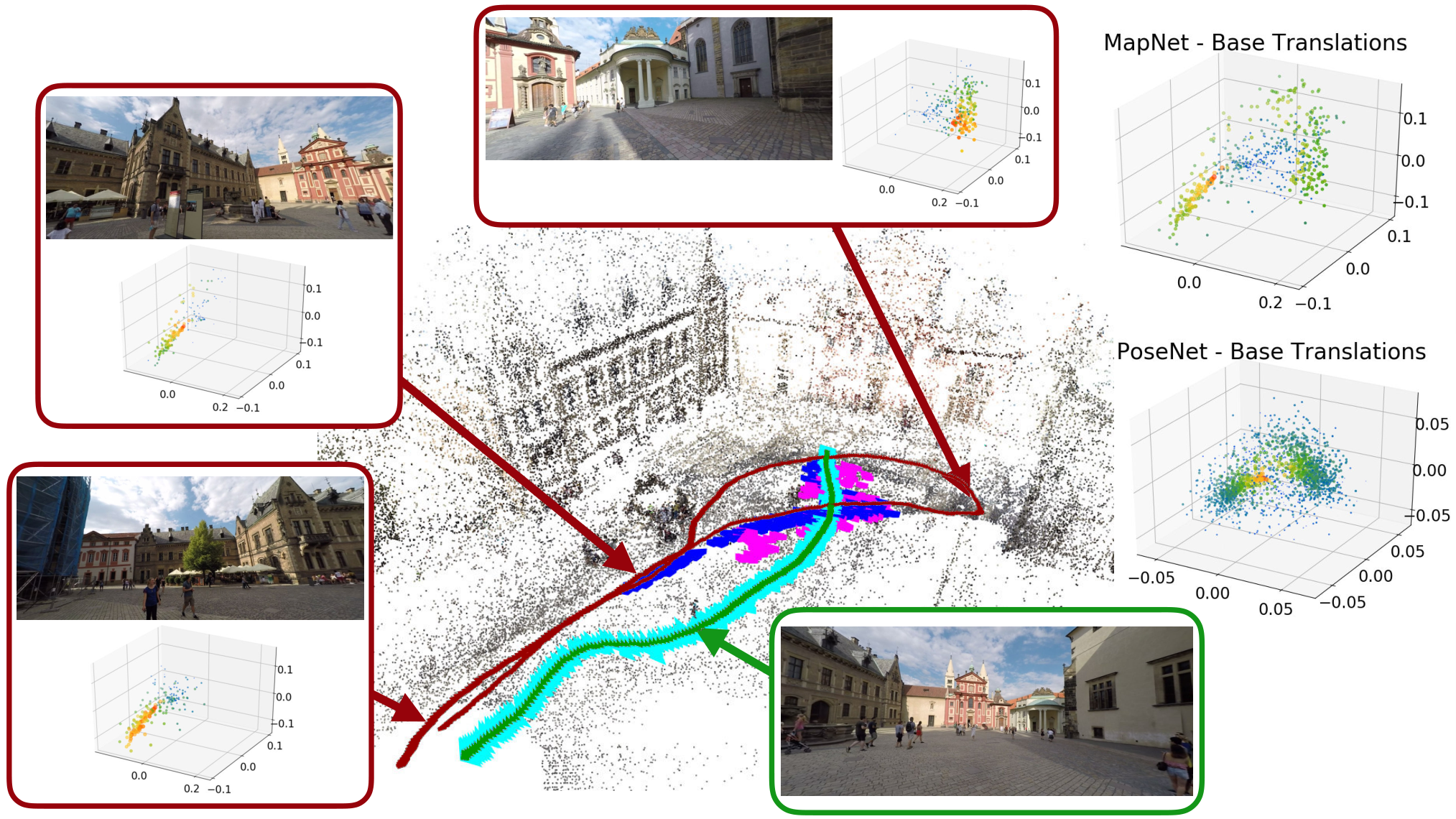Click the scatter plot beside the rotunda photo
Viewport: 1456px width, 819px height.
pos(941,124)
